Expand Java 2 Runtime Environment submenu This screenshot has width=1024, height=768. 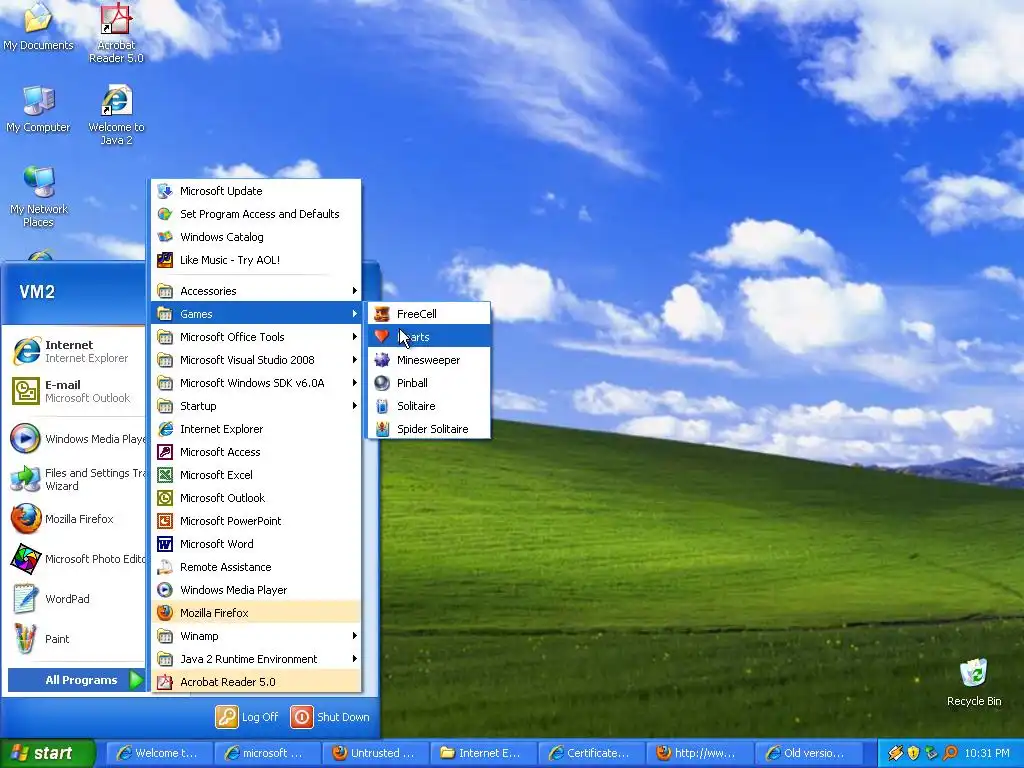(x=257, y=659)
